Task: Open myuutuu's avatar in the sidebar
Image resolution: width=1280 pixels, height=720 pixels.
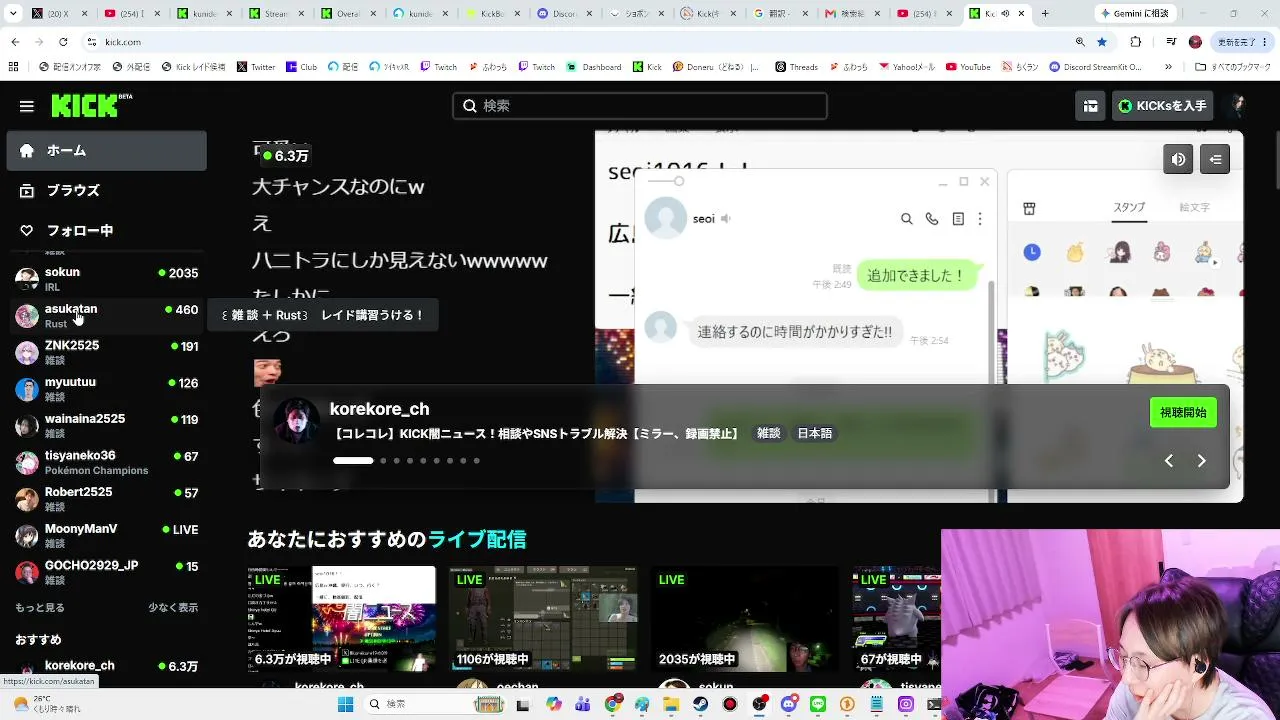Action: (27, 389)
